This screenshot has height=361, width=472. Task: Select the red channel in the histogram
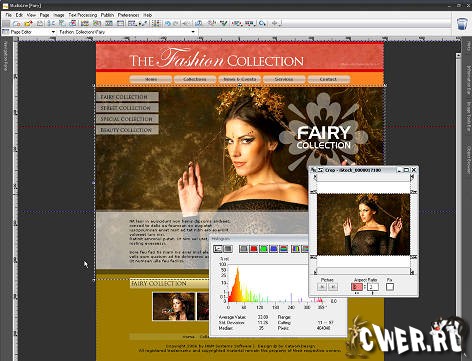point(254,249)
